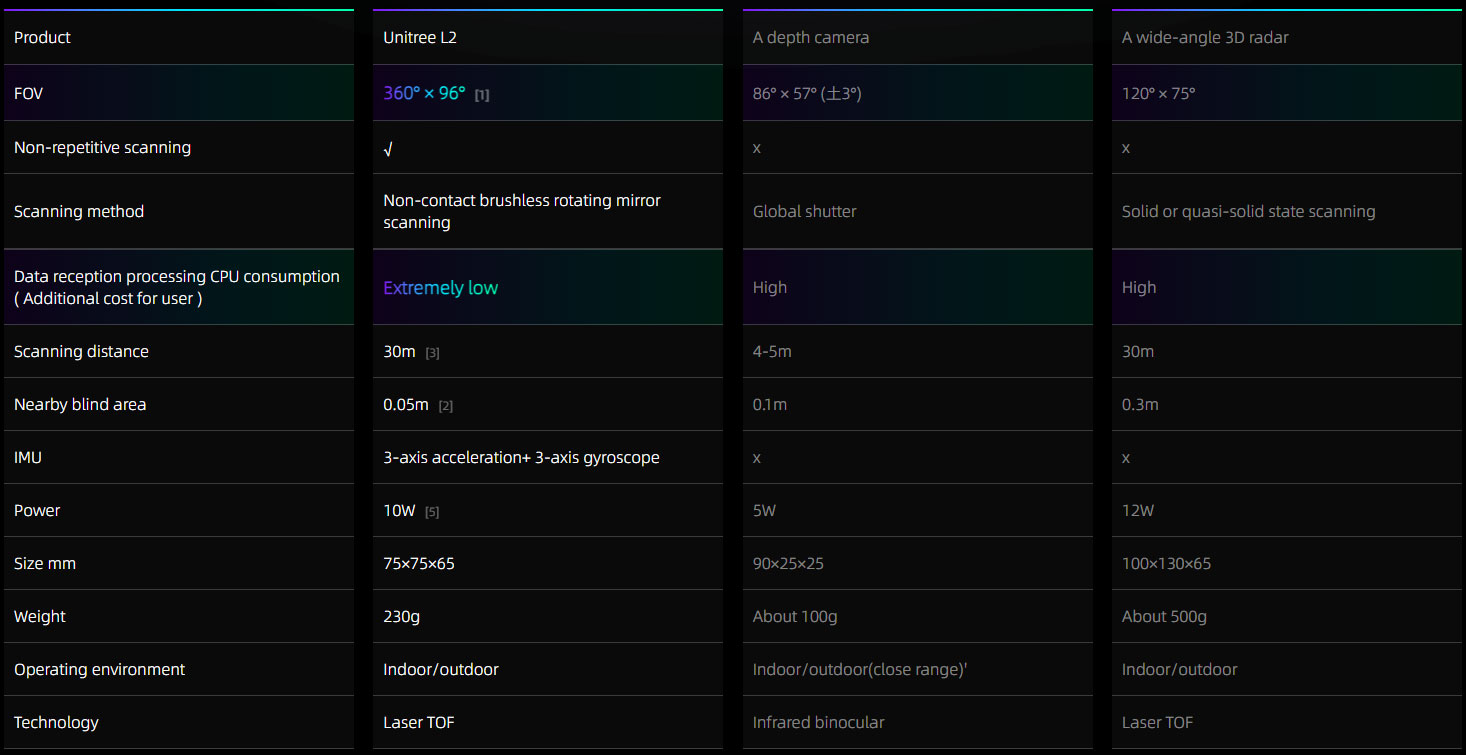Click the 'Non-repetitive scanning' row label

[x=102, y=147]
